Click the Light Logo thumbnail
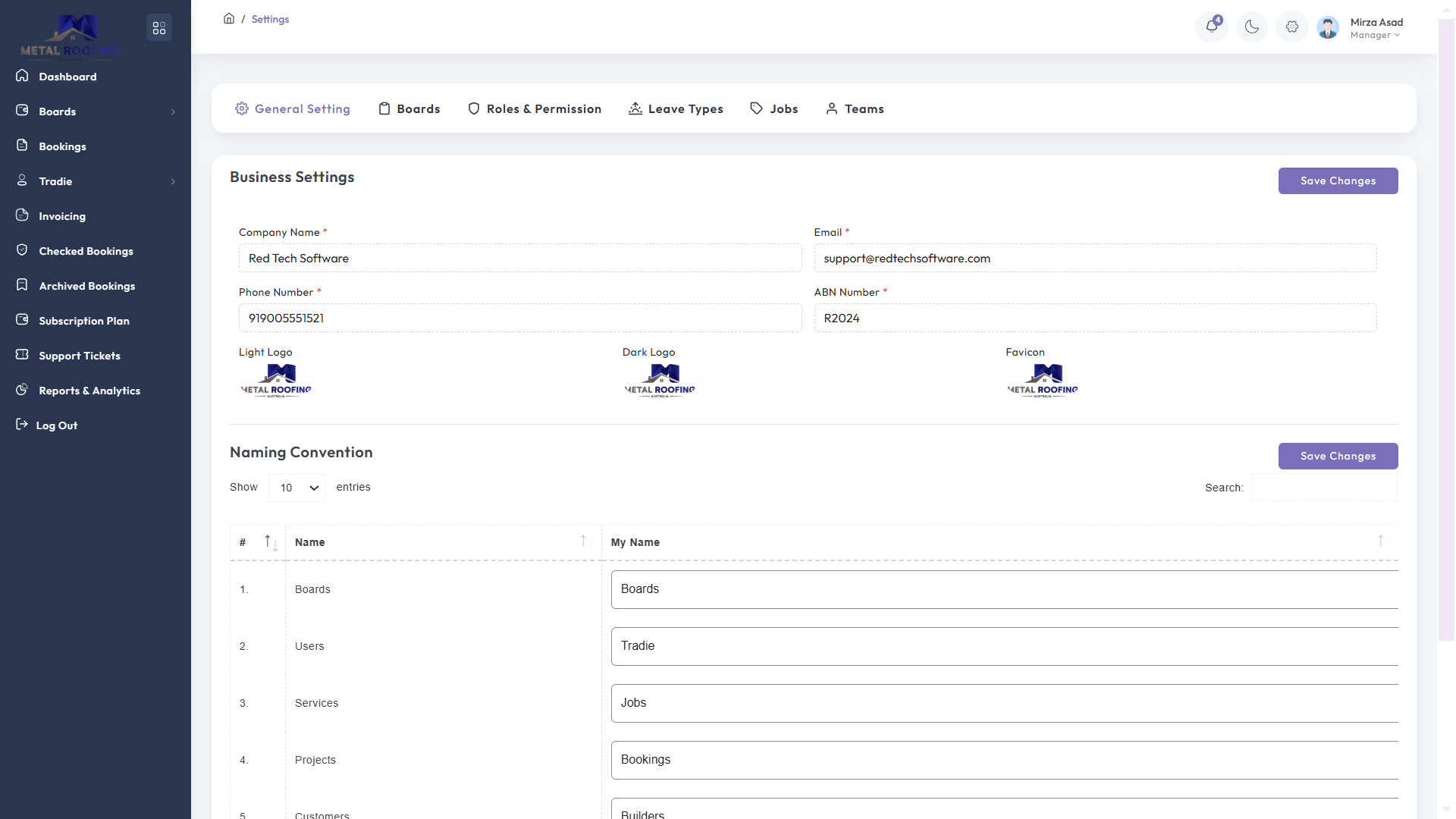Image resolution: width=1456 pixels, height=819 pixels. 276,381
